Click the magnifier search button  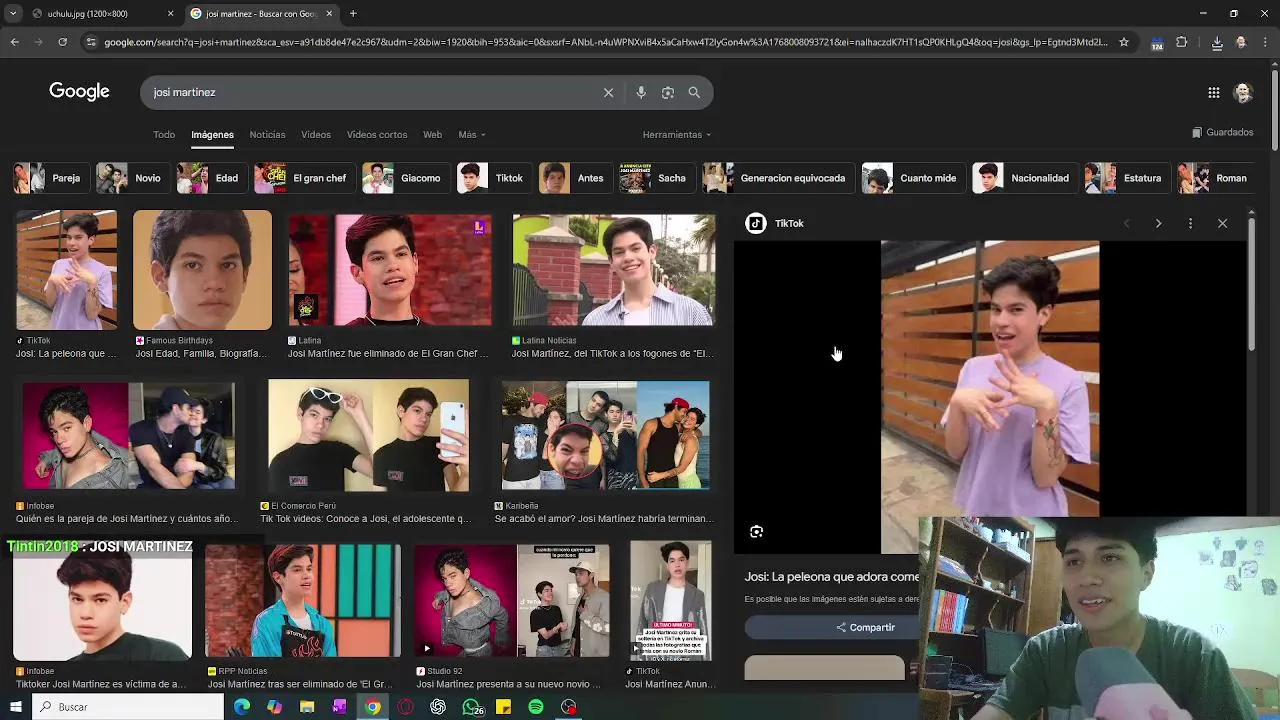tap(694, 92)
